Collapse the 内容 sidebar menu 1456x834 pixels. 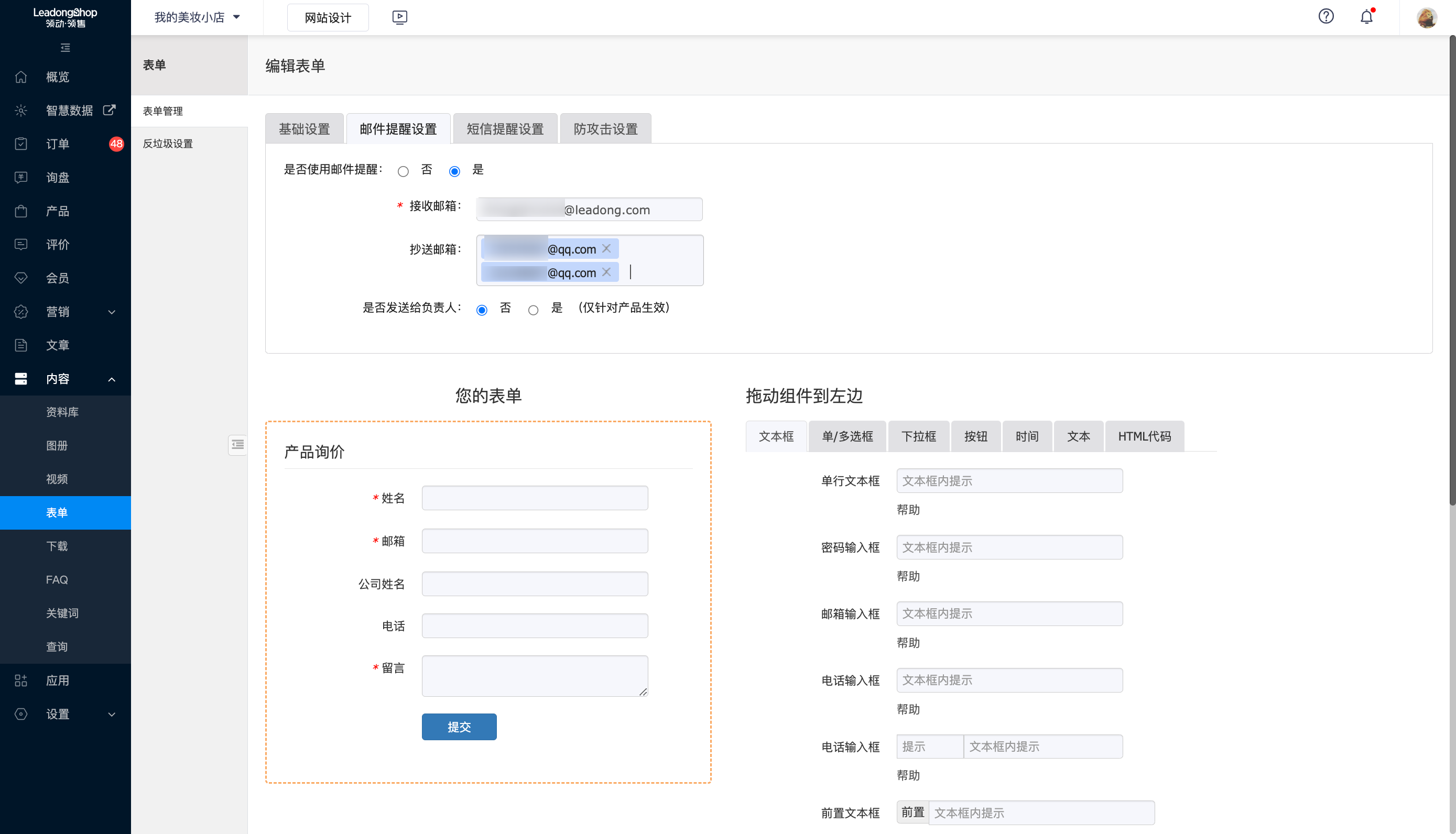(112, 379)
